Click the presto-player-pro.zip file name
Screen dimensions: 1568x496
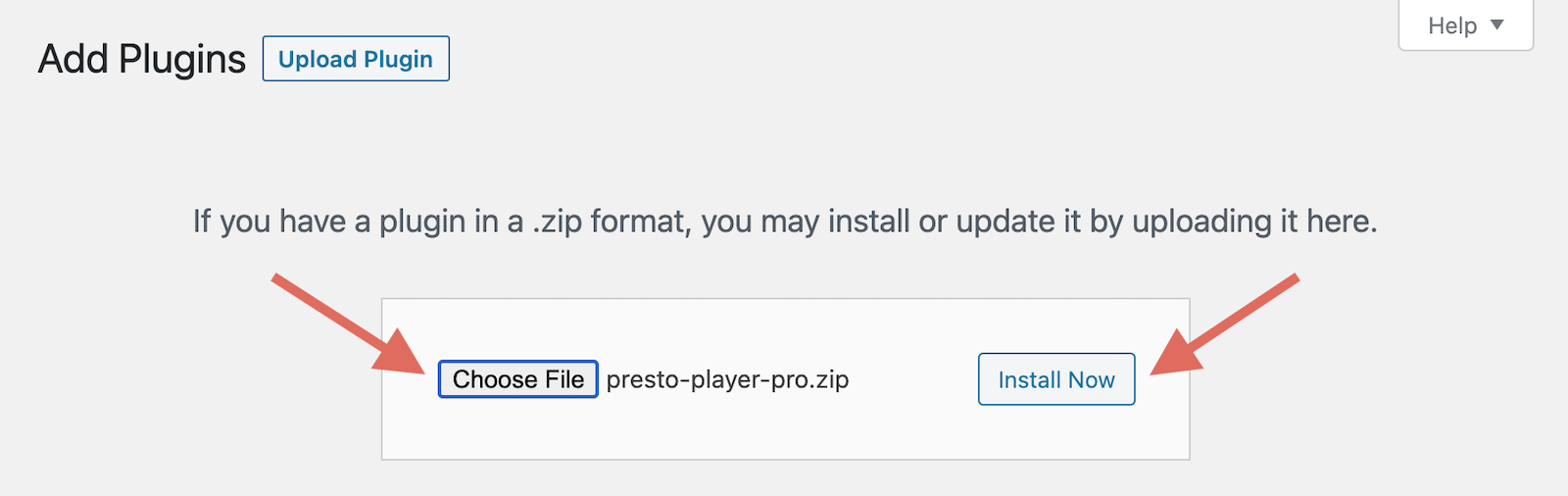727,379
